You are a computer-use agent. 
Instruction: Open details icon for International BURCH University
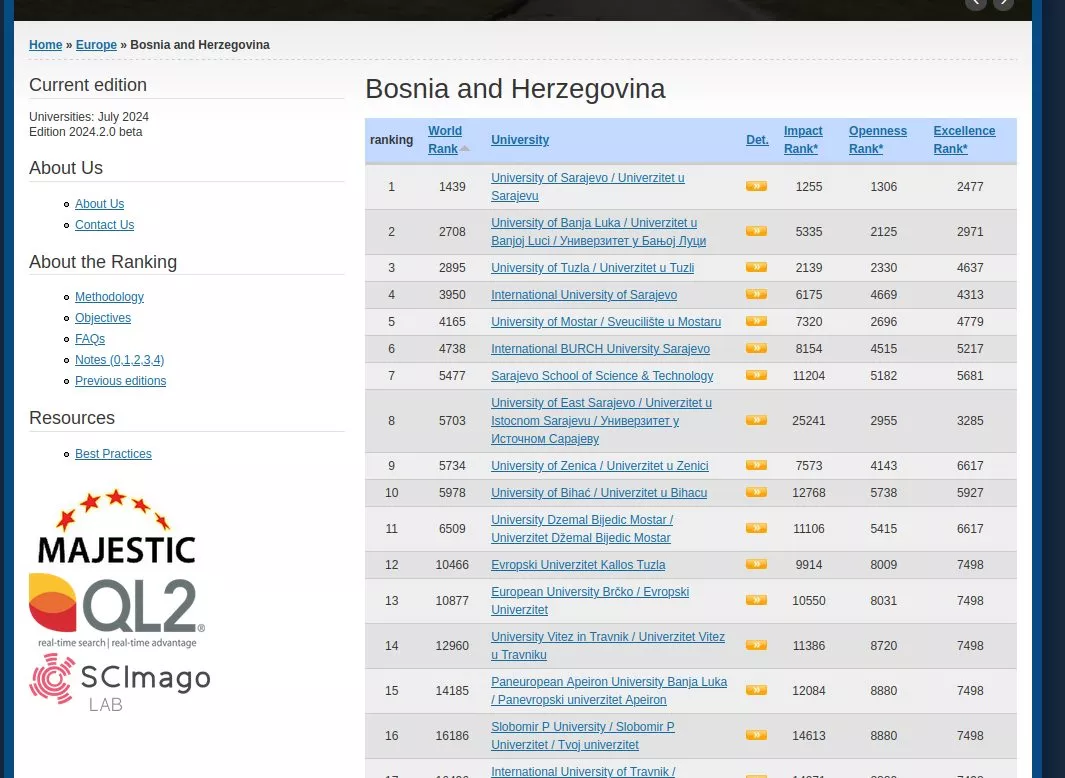[x=756, y=348]
